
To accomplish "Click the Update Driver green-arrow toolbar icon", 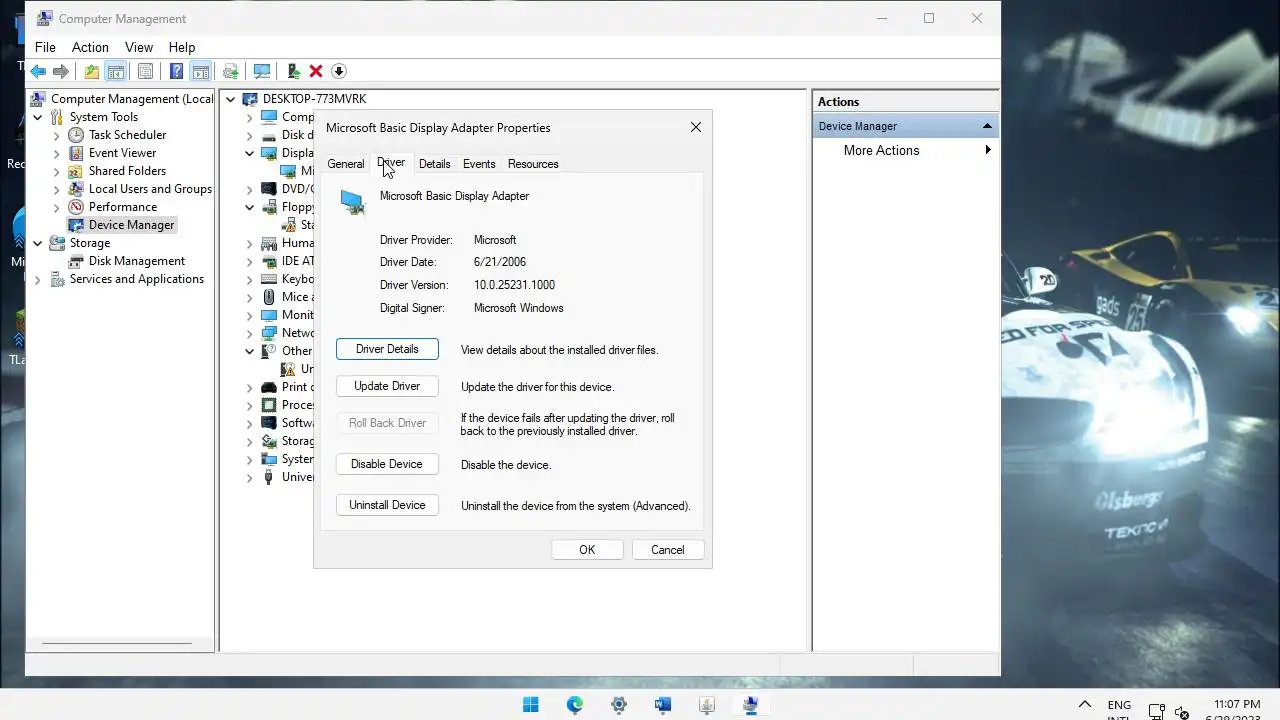I will coord(293,71).
